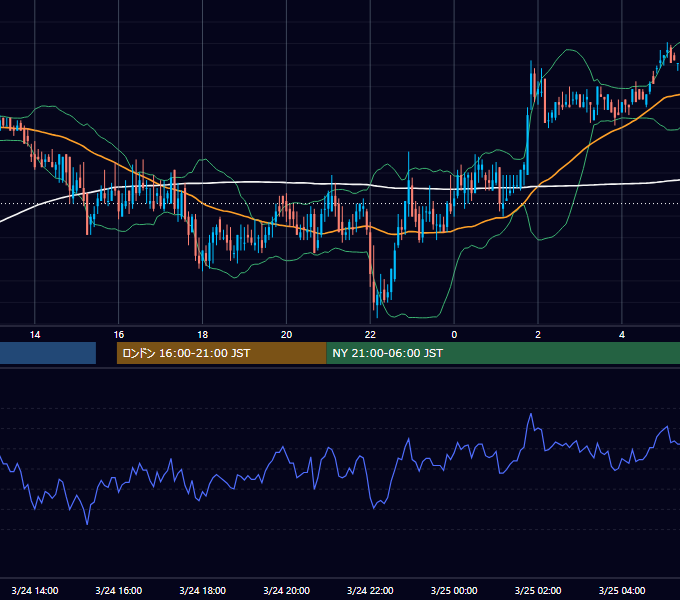Click the 3/24 22:00 indicator axis label
Image resolution: width=680 pixels, height=600 pixels.
point(370,590)
